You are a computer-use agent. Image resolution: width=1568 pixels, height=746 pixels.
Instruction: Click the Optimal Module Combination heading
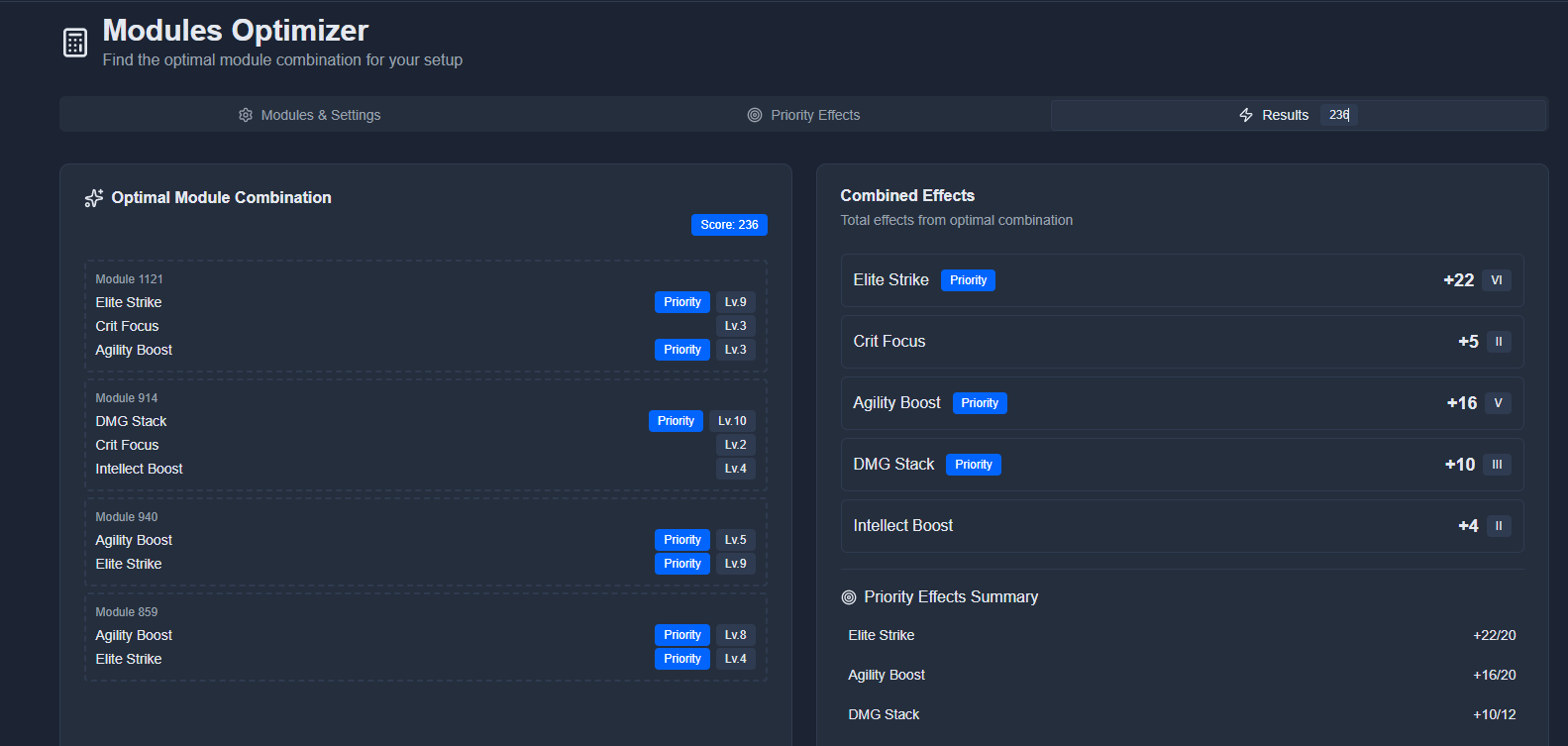coord(221,198)
